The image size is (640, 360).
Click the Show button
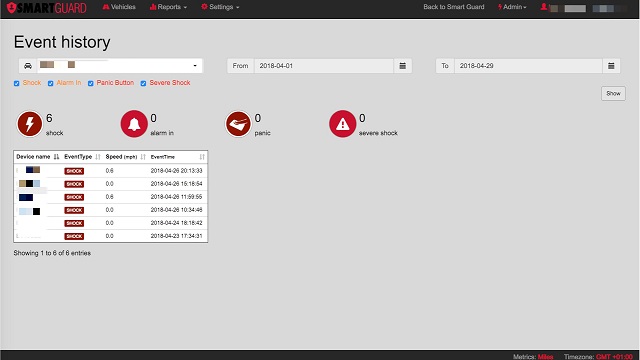click(x=613, y=93)
